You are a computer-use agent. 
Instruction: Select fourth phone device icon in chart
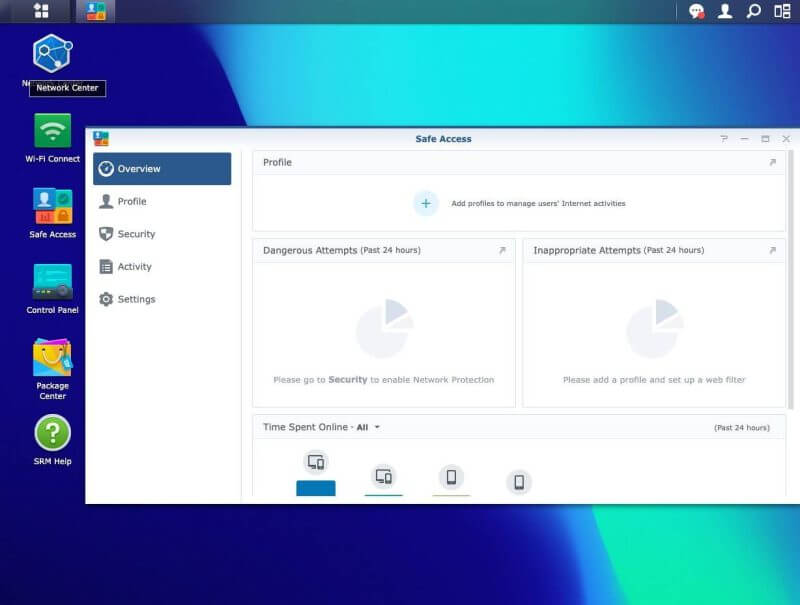click(519, 482)
